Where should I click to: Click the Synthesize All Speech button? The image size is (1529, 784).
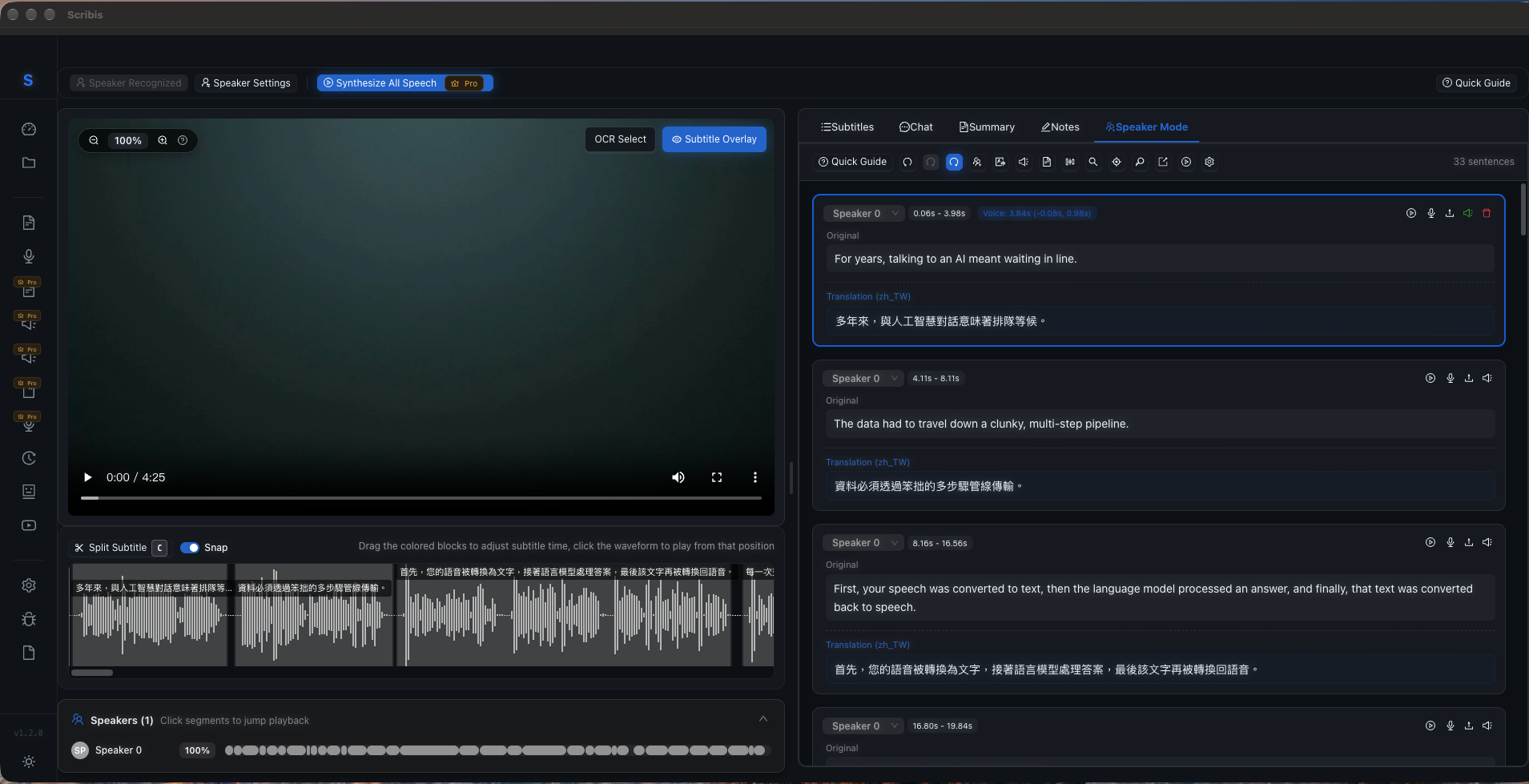point(404,83)
